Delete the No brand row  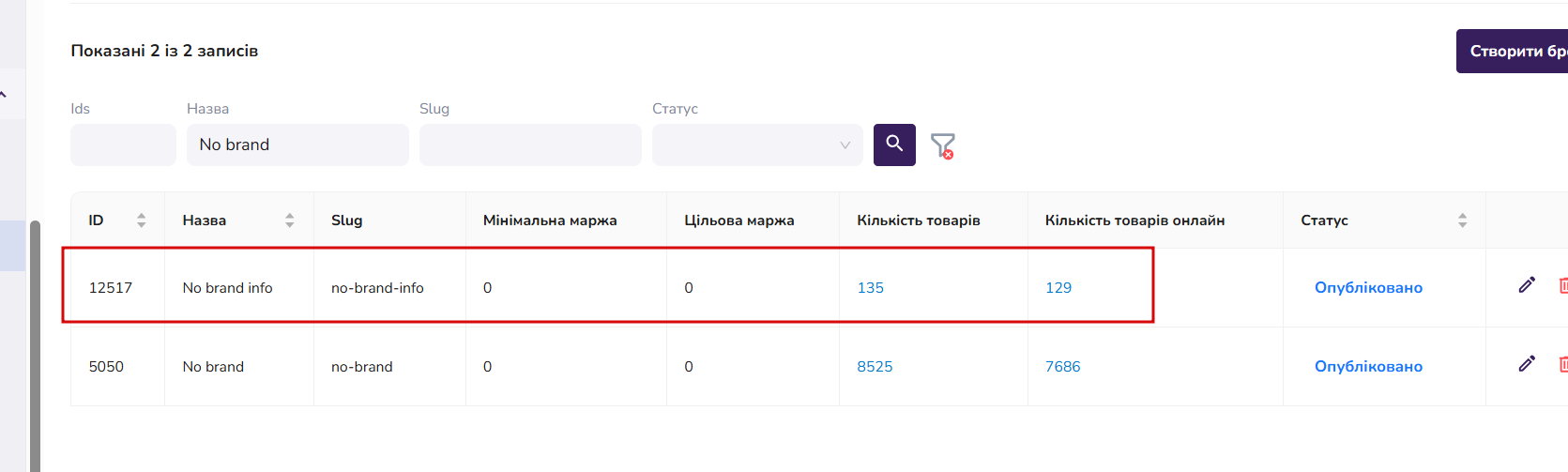coord(1562,364)
